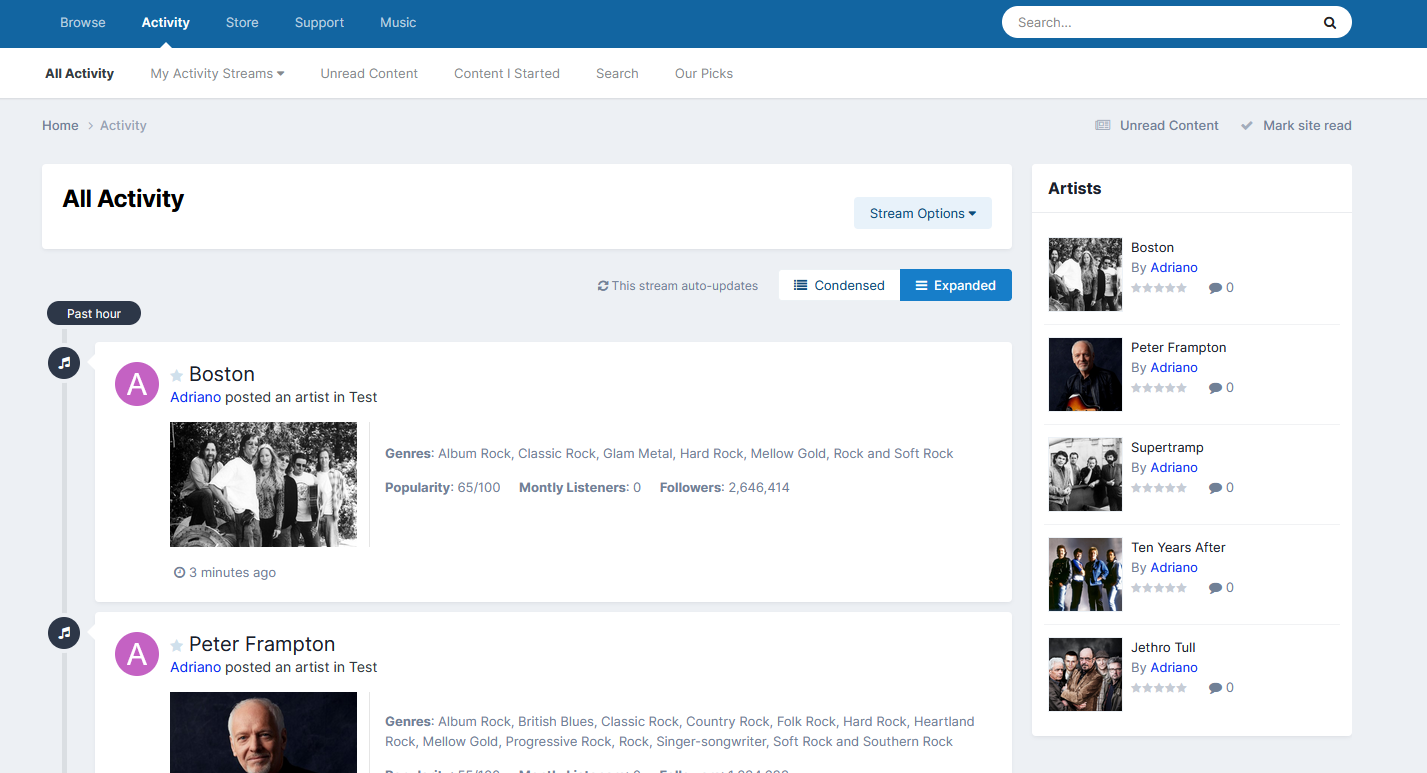Image resolution: width=1427 pixels, height=773 pixels.
Task: Open the Browse menu
Action: pos(83,22)
